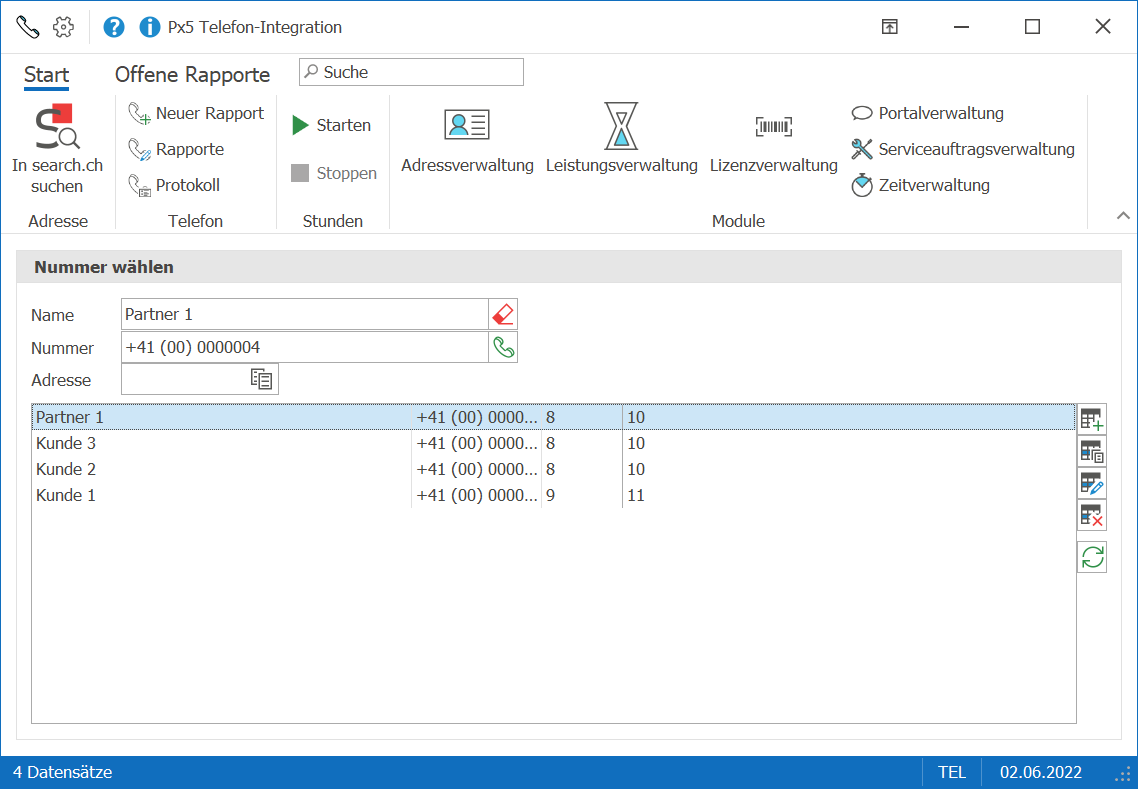Viewport: 1138px width, 789px height.
Task: Refresh the list with green arrows icon
Action: pyautogui.click(x=1092, y=557)
